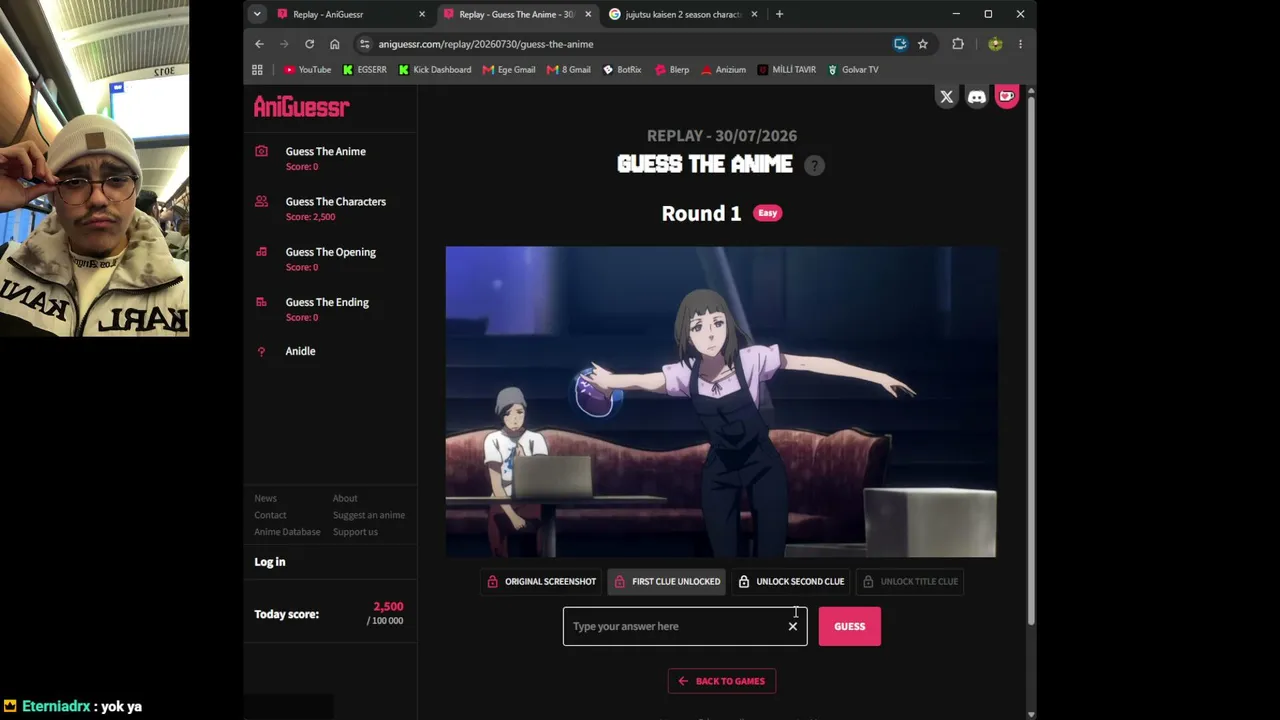Image resolution: width=1280 pixels, height=720 pixels.
Task: Open the BotRix bookmark
Action: point(622,70)
